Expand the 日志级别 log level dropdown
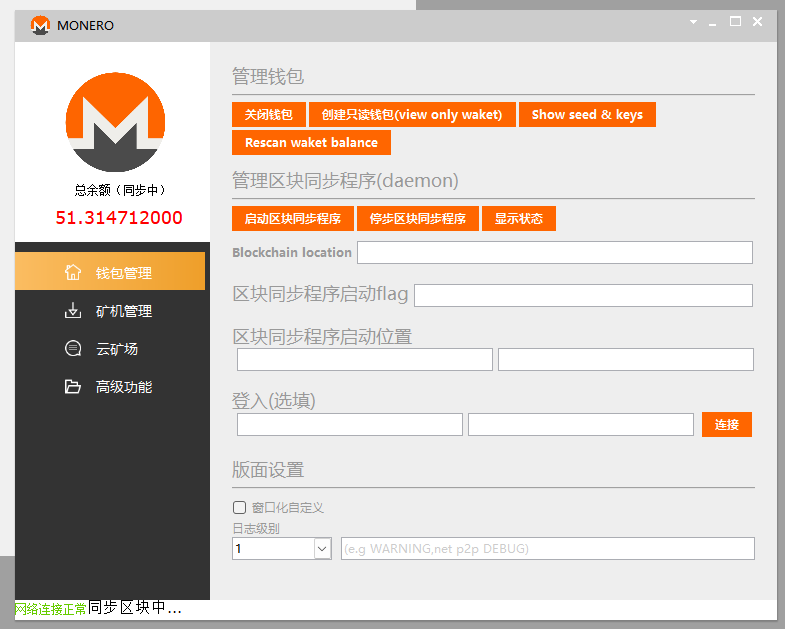The width and height of the screenshot is (785, 629). click(x=322, y=548)
